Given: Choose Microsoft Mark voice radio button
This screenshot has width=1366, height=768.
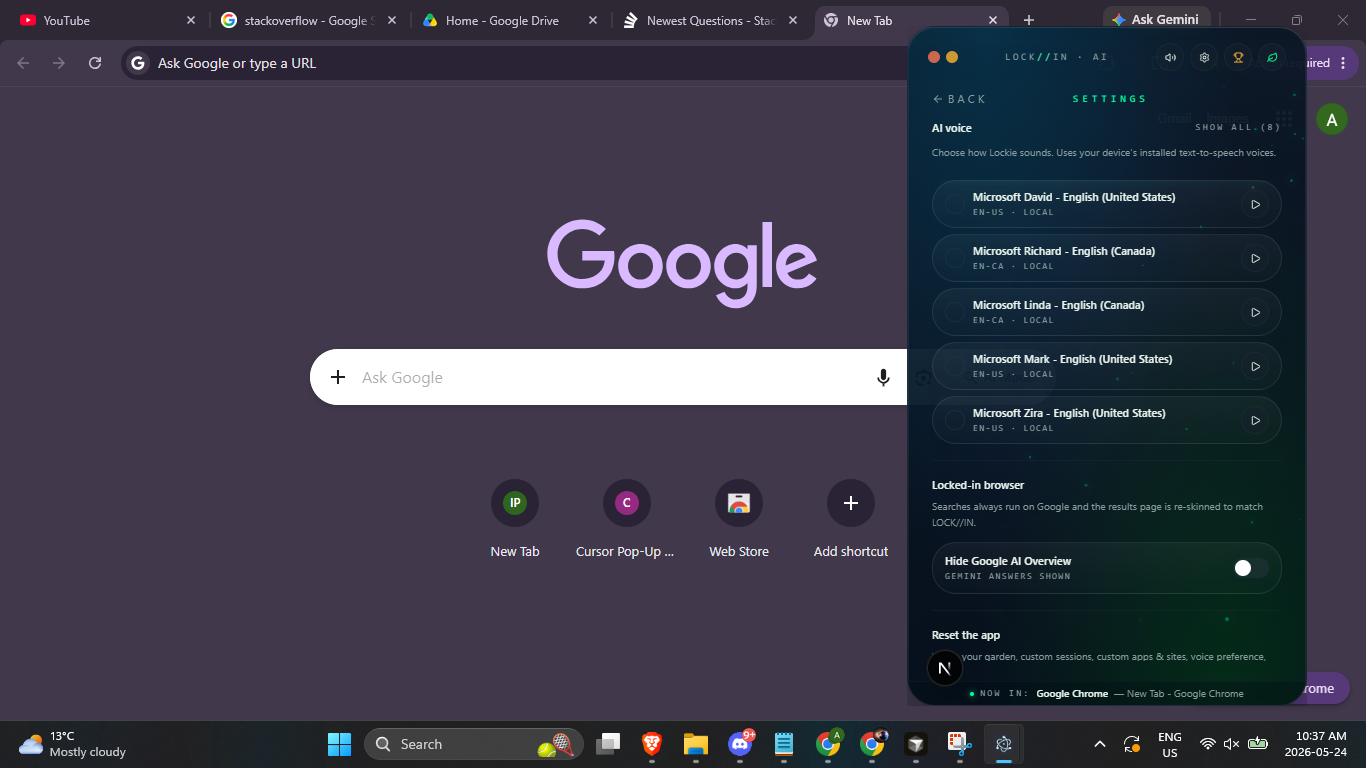Looking at the screenshot, I should coord(955,366).
